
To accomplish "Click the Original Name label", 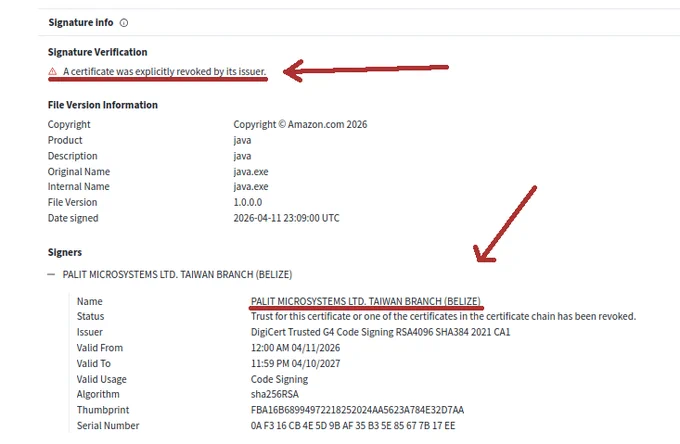I will coord(79,172).
